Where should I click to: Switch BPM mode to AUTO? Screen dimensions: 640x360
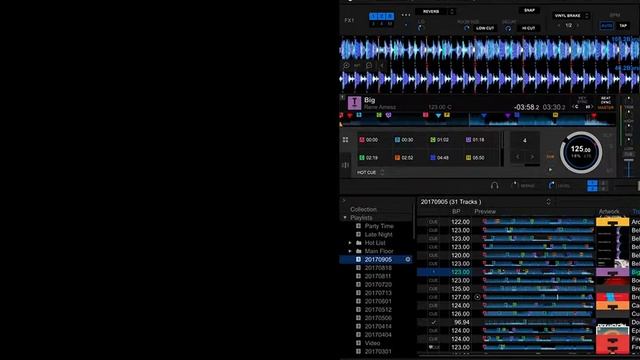607,26
